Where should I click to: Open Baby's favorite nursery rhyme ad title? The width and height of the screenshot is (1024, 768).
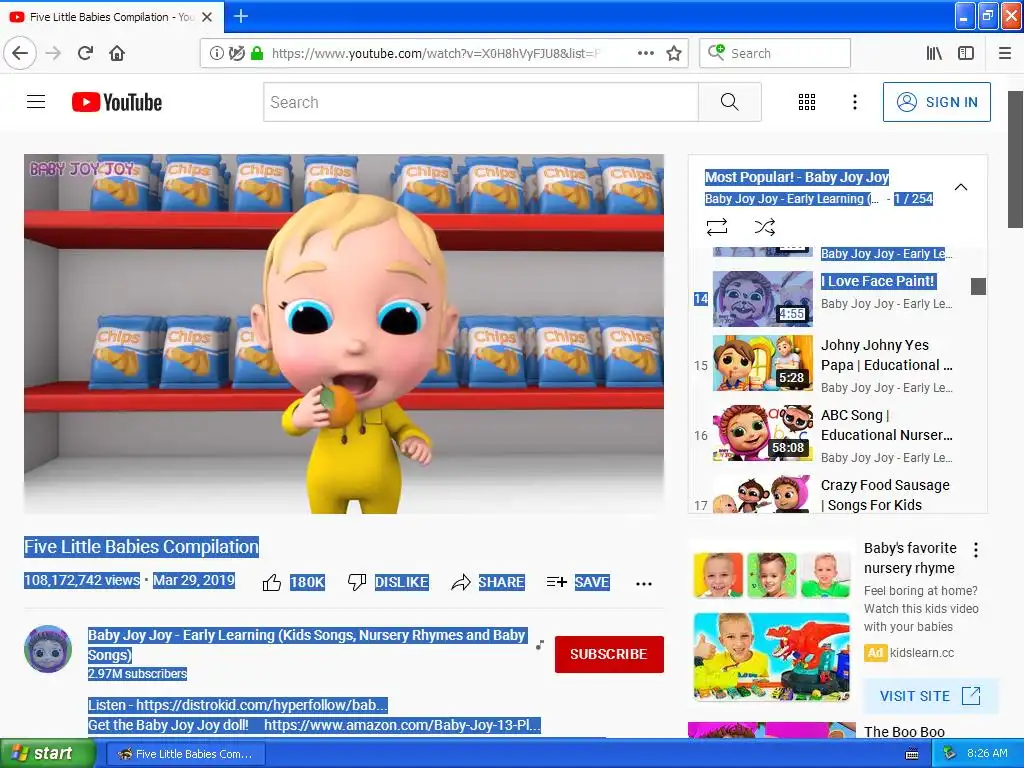coord(910,558)
